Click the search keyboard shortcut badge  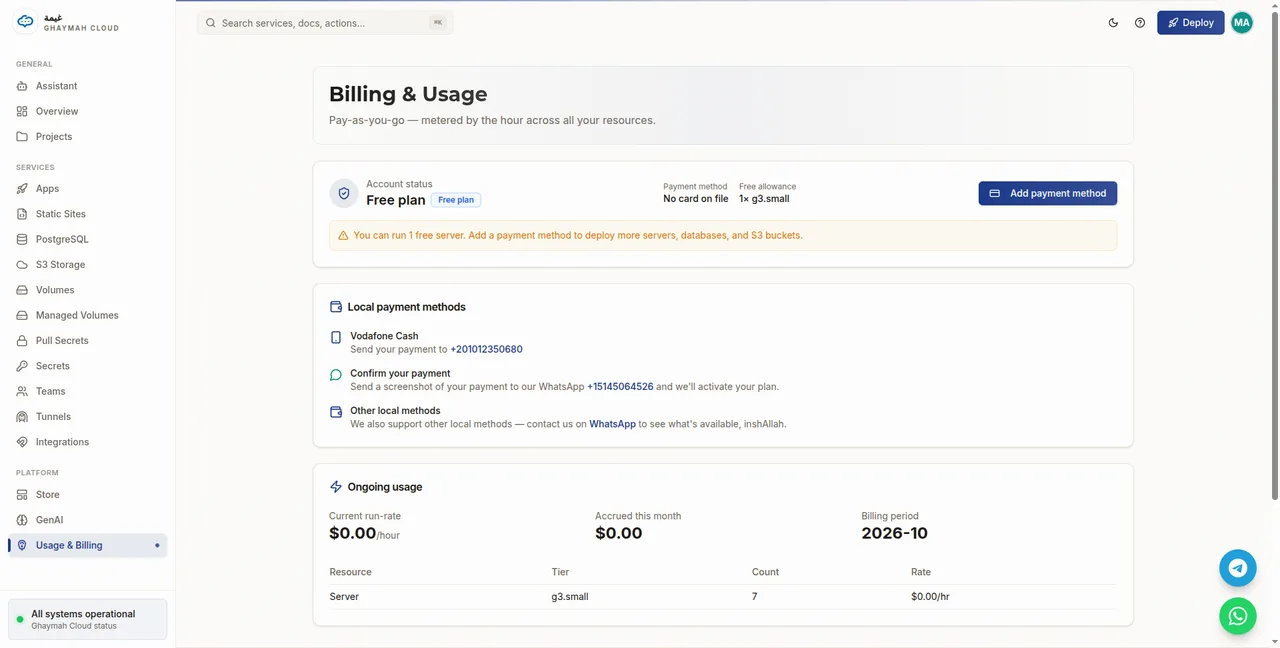[438, 22]
